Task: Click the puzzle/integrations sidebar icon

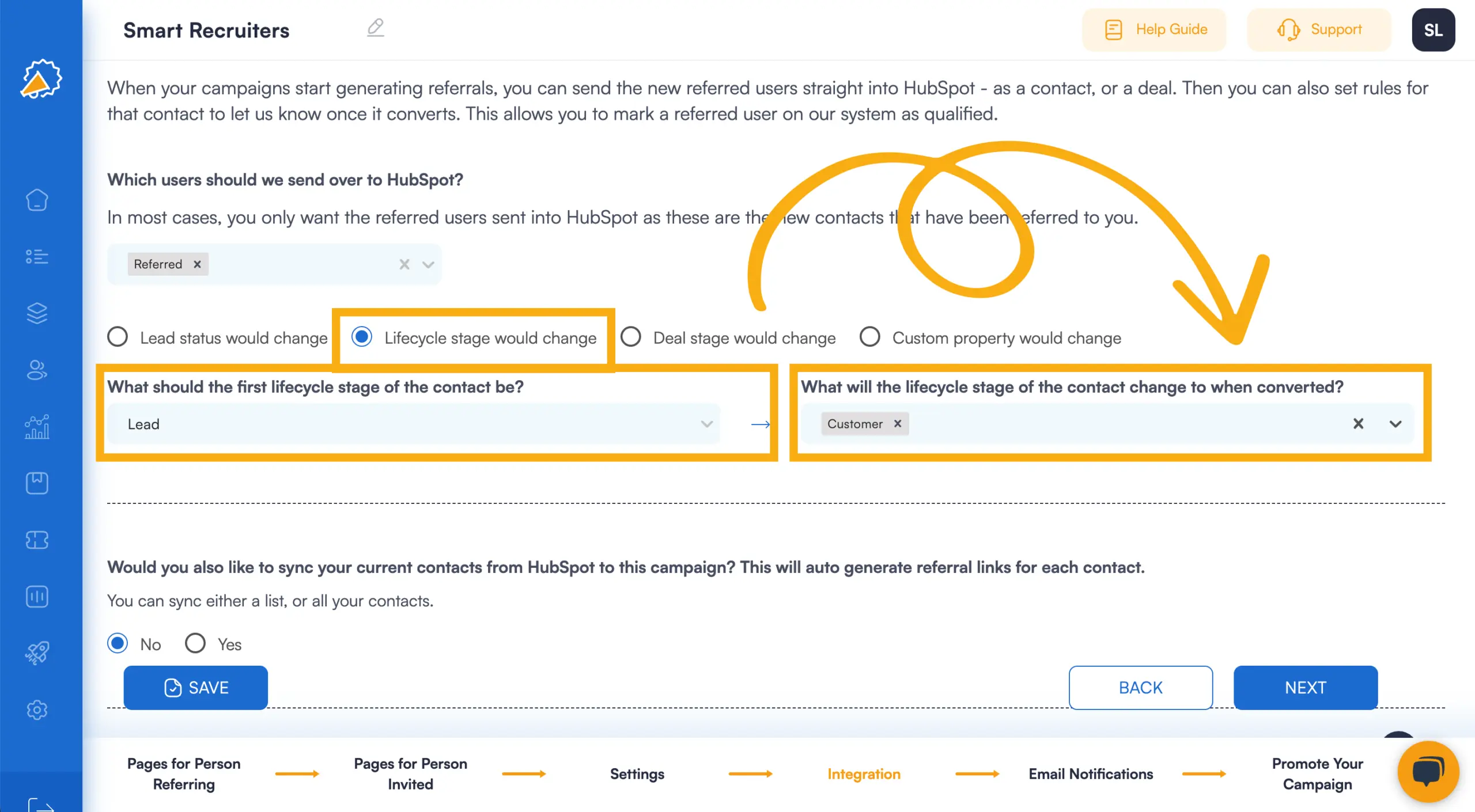Action: click(39, 540)
